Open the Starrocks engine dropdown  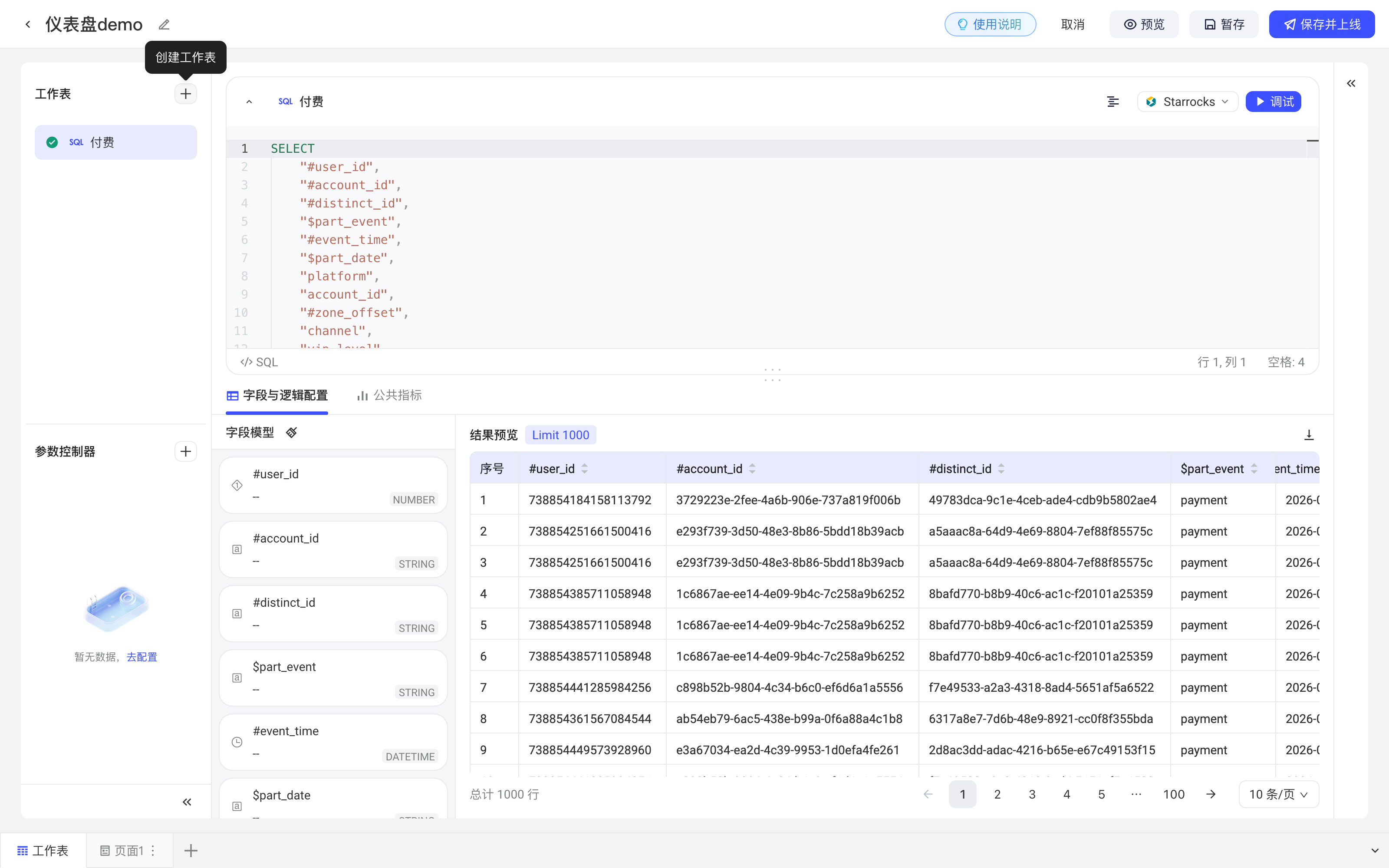pyautogui.click(x=1187, y=102)
